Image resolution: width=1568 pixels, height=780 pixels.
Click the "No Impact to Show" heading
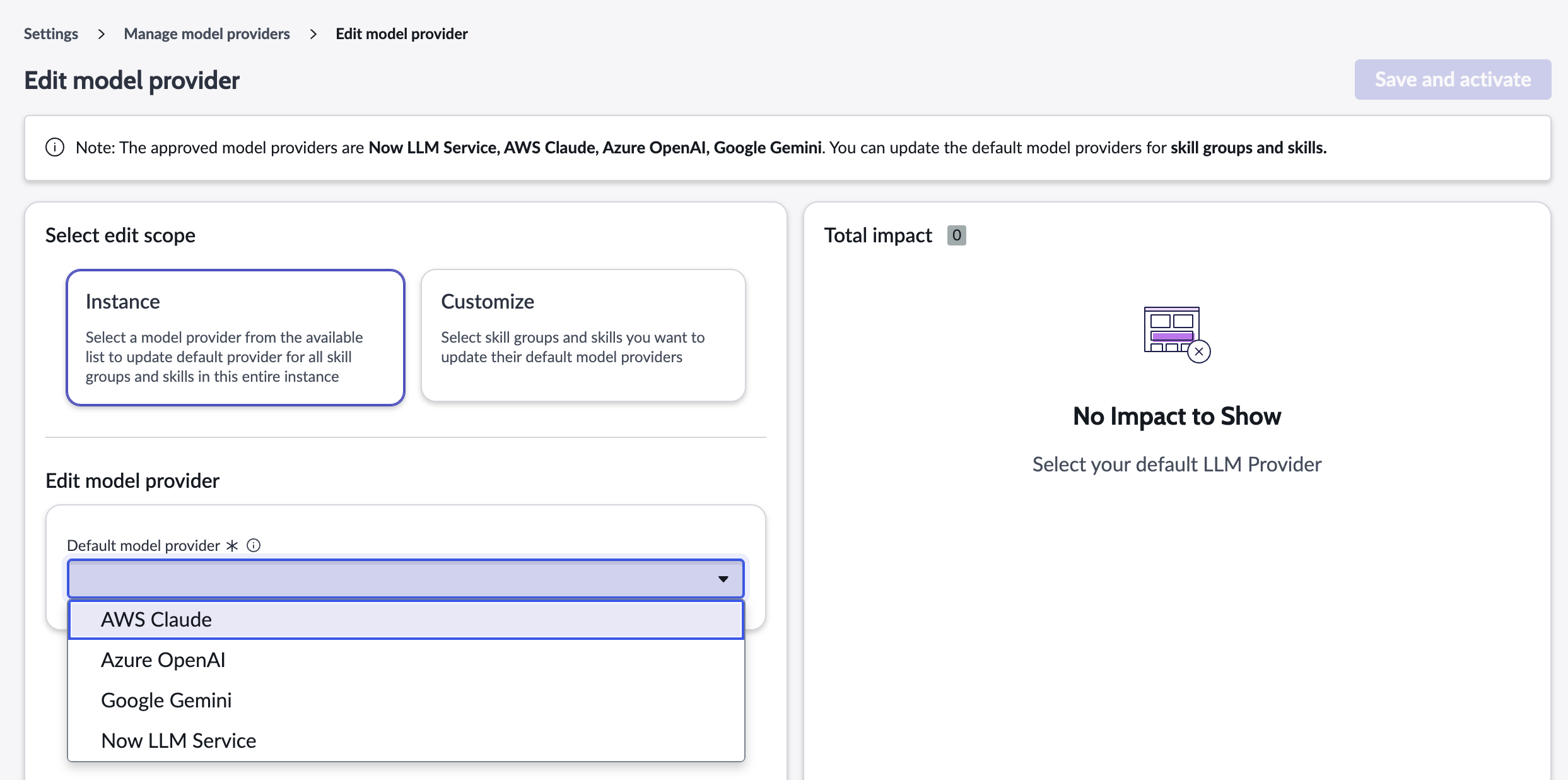(1177, 417)
